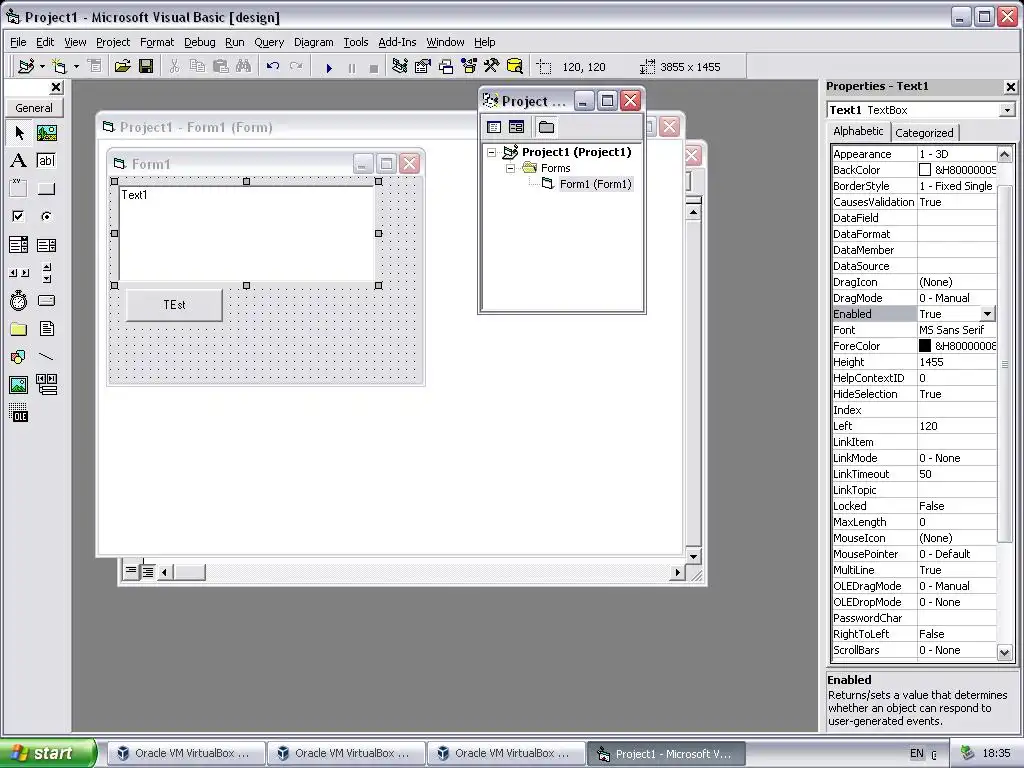Open the File menu
Viewport: 1024px width, 768px height.
click(18, 42)
